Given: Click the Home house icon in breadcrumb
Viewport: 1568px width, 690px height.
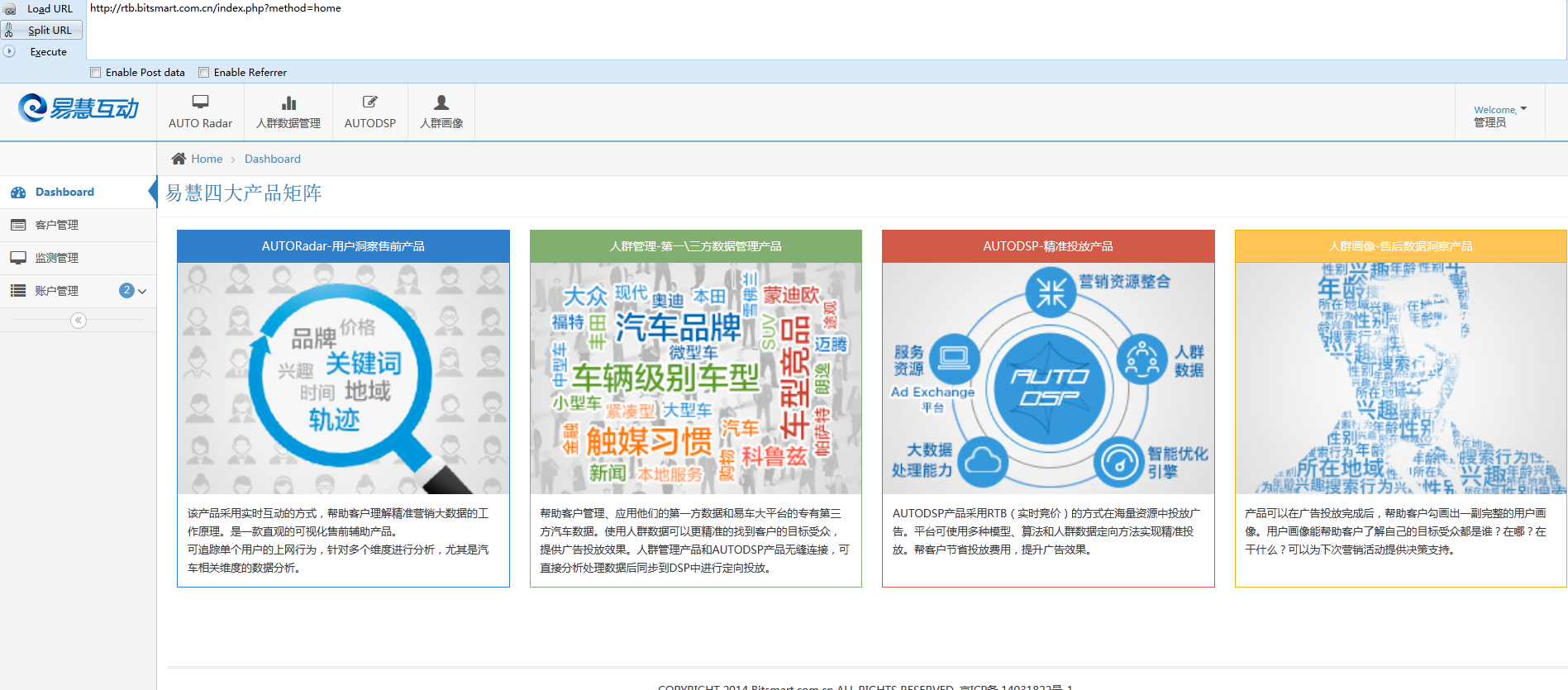Looking at the screenshot, I should pyautogui.click(x=179, y=159).
